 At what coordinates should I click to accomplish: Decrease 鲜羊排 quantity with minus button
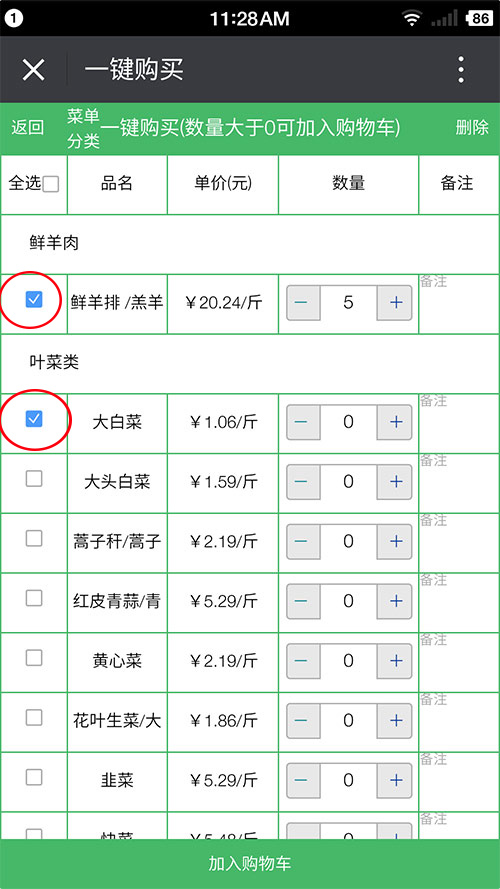click(x=302, y=303)
